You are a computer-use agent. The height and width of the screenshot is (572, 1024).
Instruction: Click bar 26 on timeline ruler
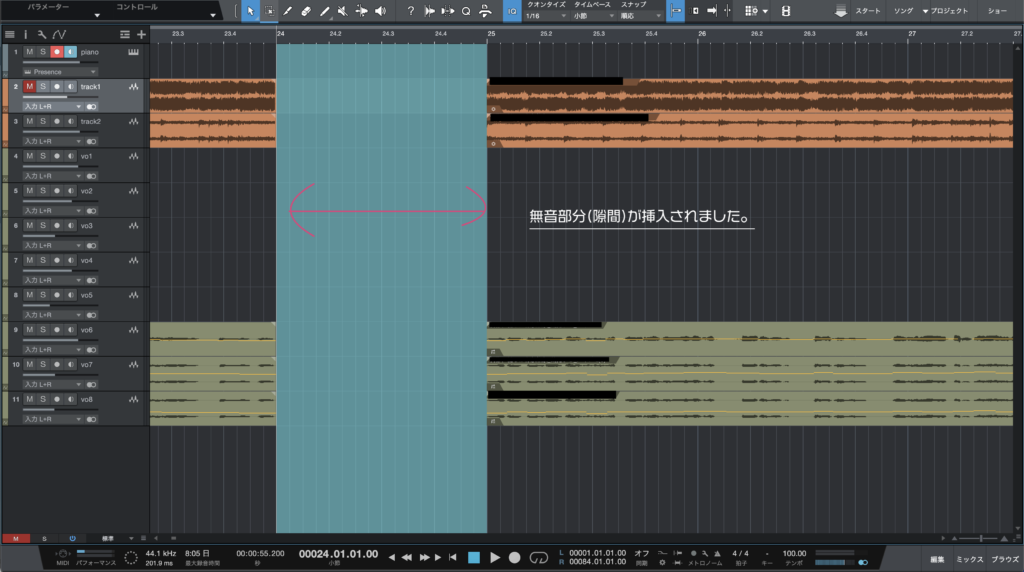(702, 34)
